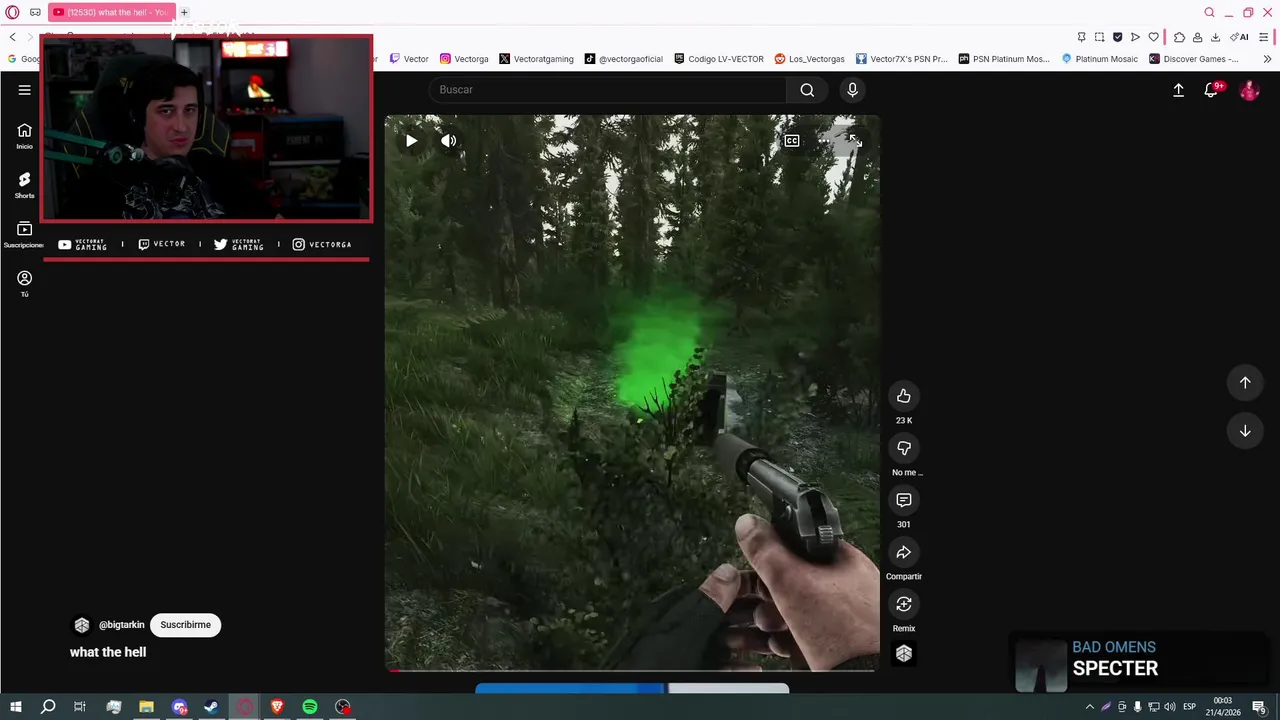1280x720 pixels.
Task: Click the search magnifier button
Action: pos(807,90)
